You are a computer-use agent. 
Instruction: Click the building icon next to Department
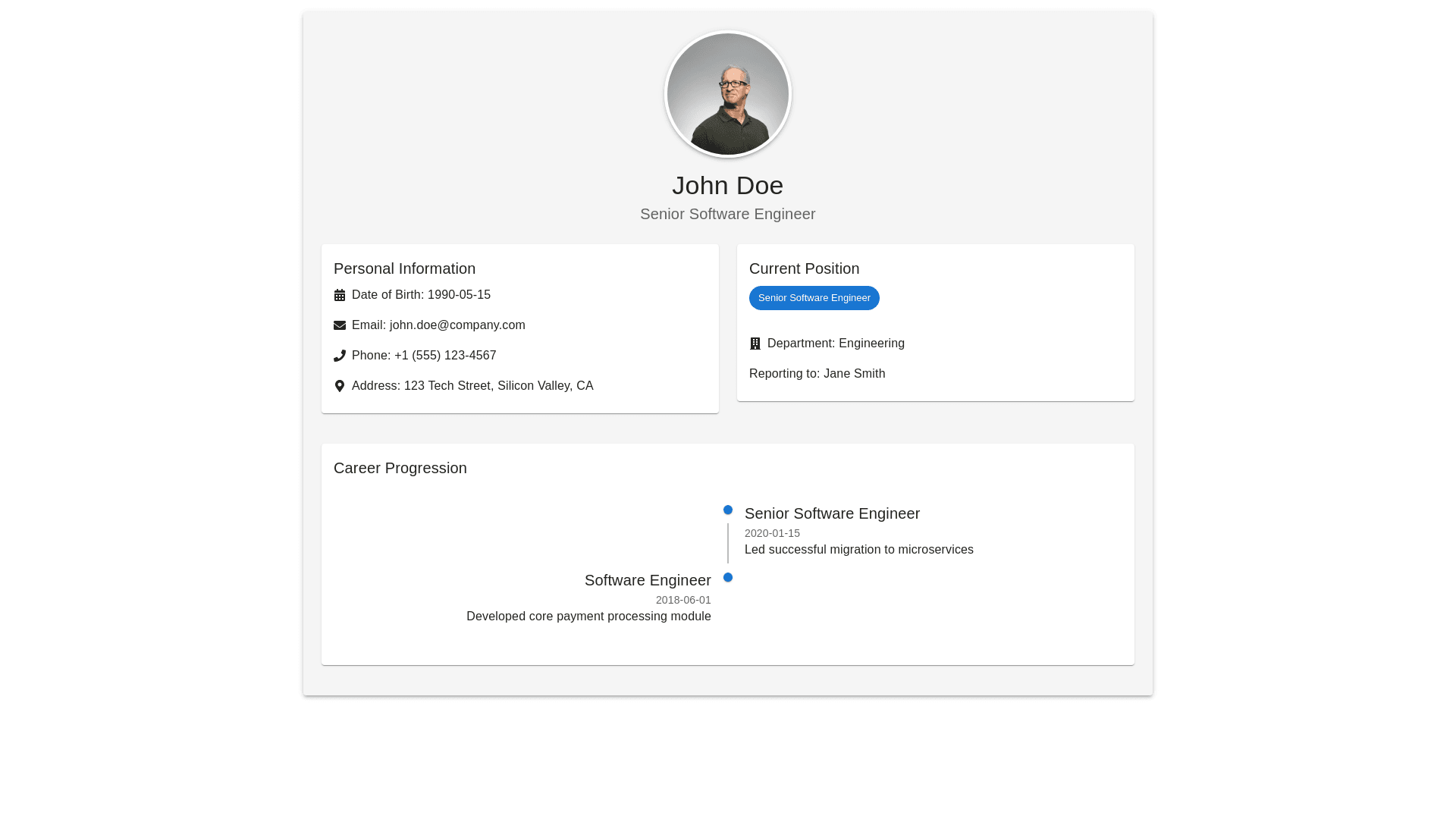(x=755, y=344)
